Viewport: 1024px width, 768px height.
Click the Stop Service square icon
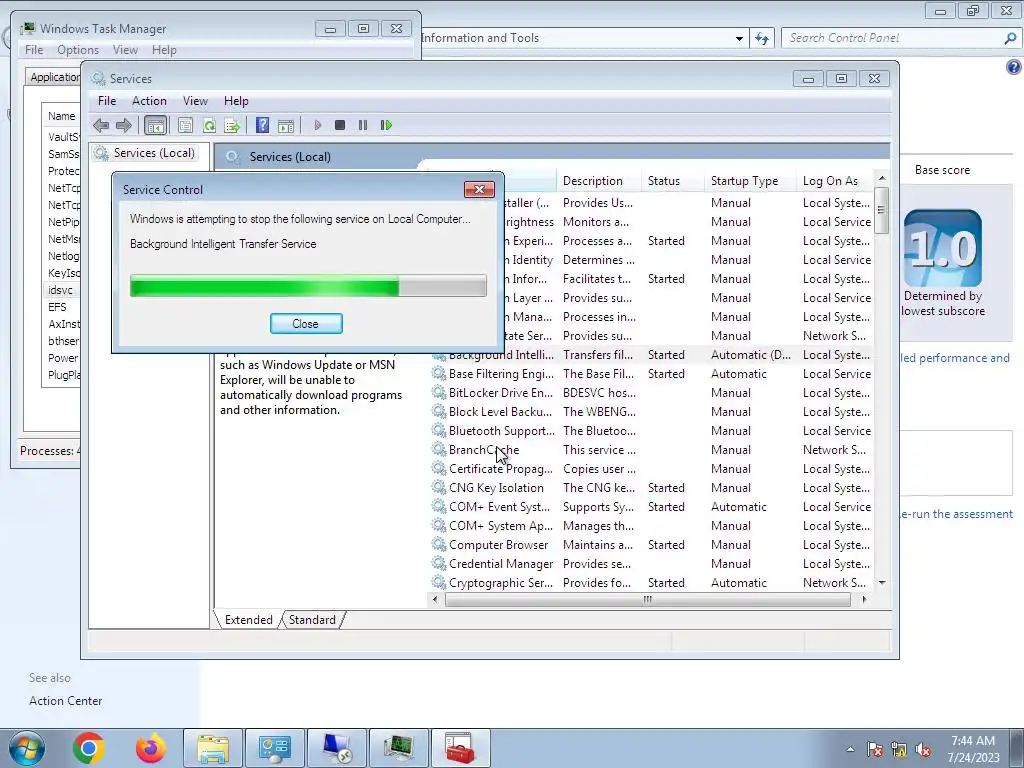coord(340,125)
